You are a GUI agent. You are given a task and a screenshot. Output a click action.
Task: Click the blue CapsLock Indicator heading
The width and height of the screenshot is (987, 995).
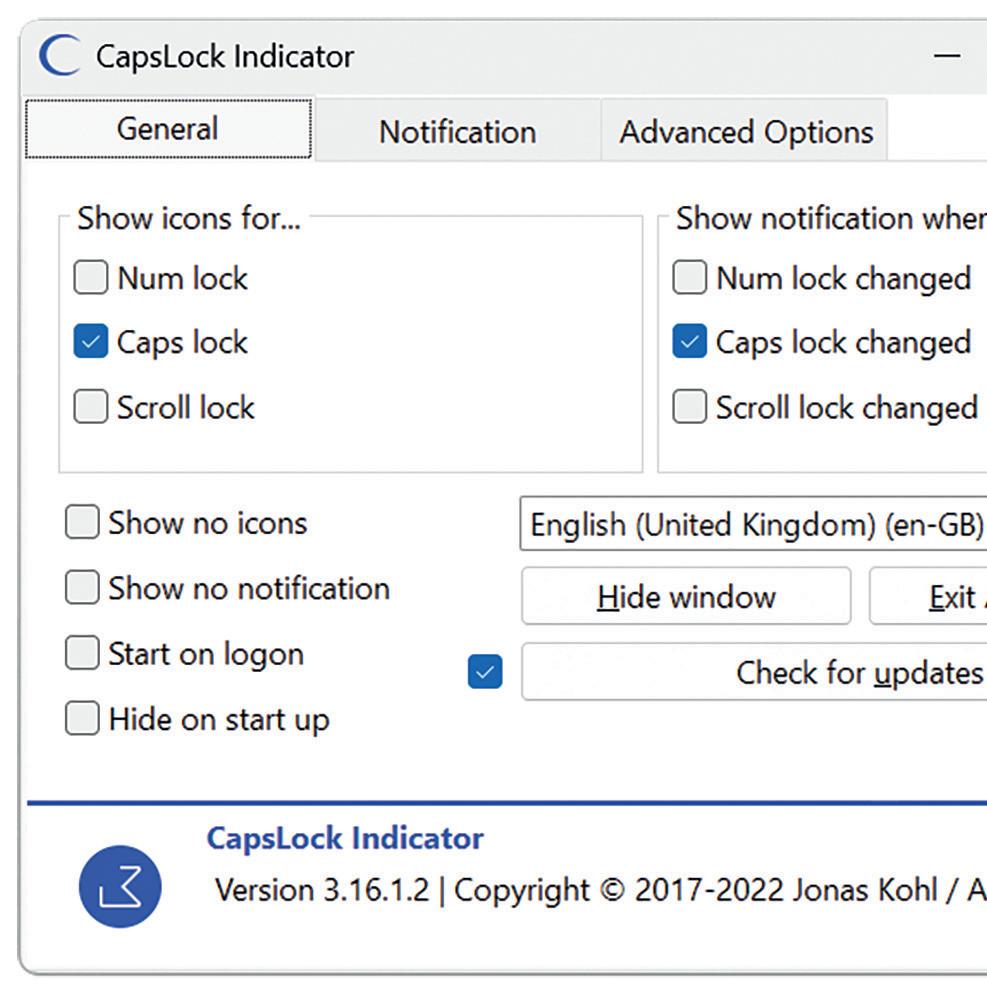[345, 838]
